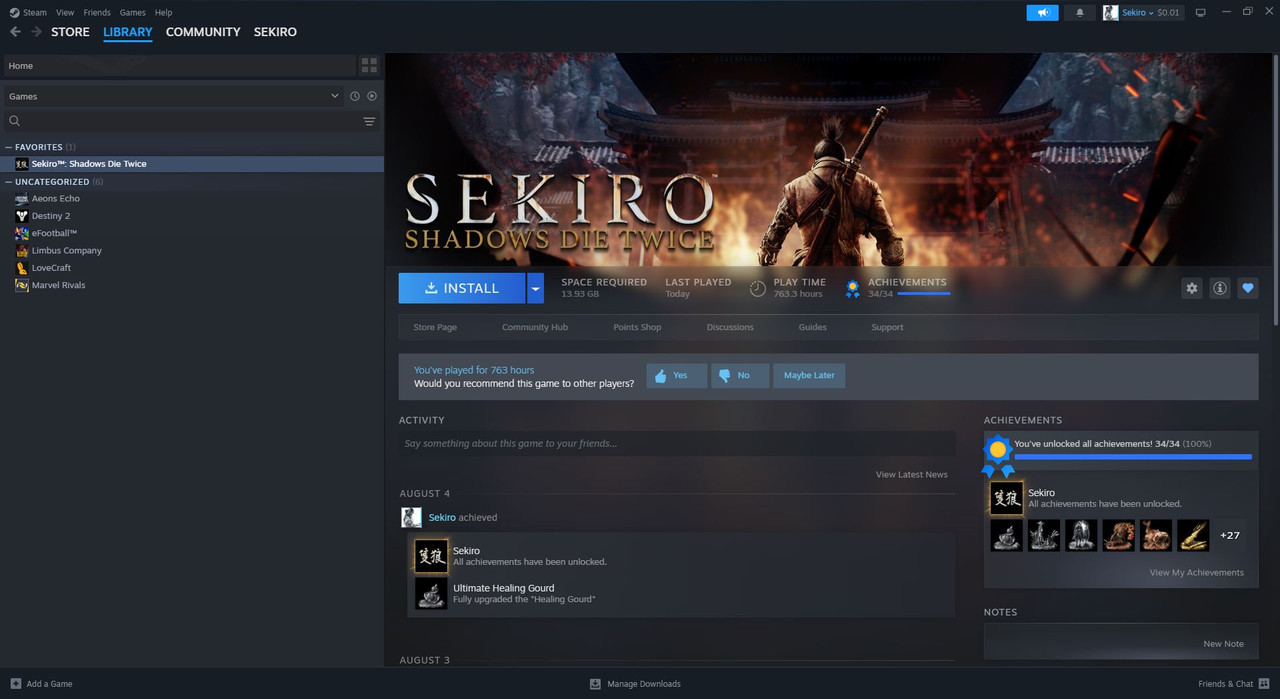
Task: Click View My Achievements
Action: (1197, 573)
